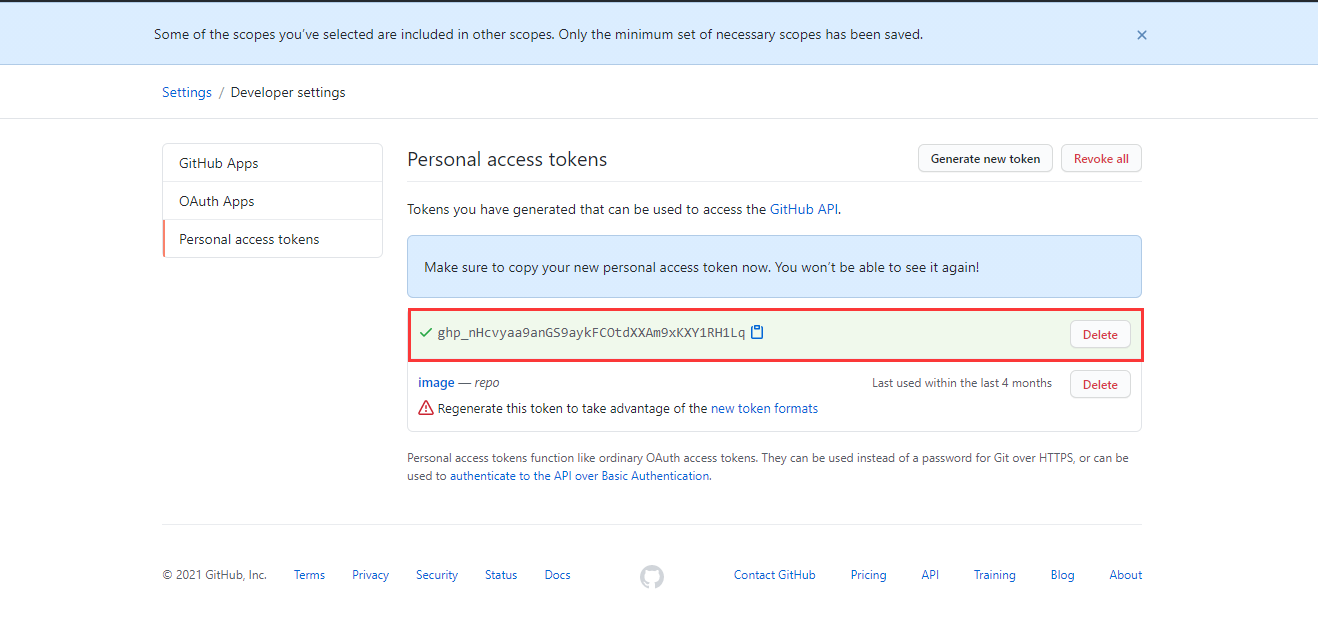Delete the image token
The width and height of the screenshot is (1318, 621).
point(1100,384)
